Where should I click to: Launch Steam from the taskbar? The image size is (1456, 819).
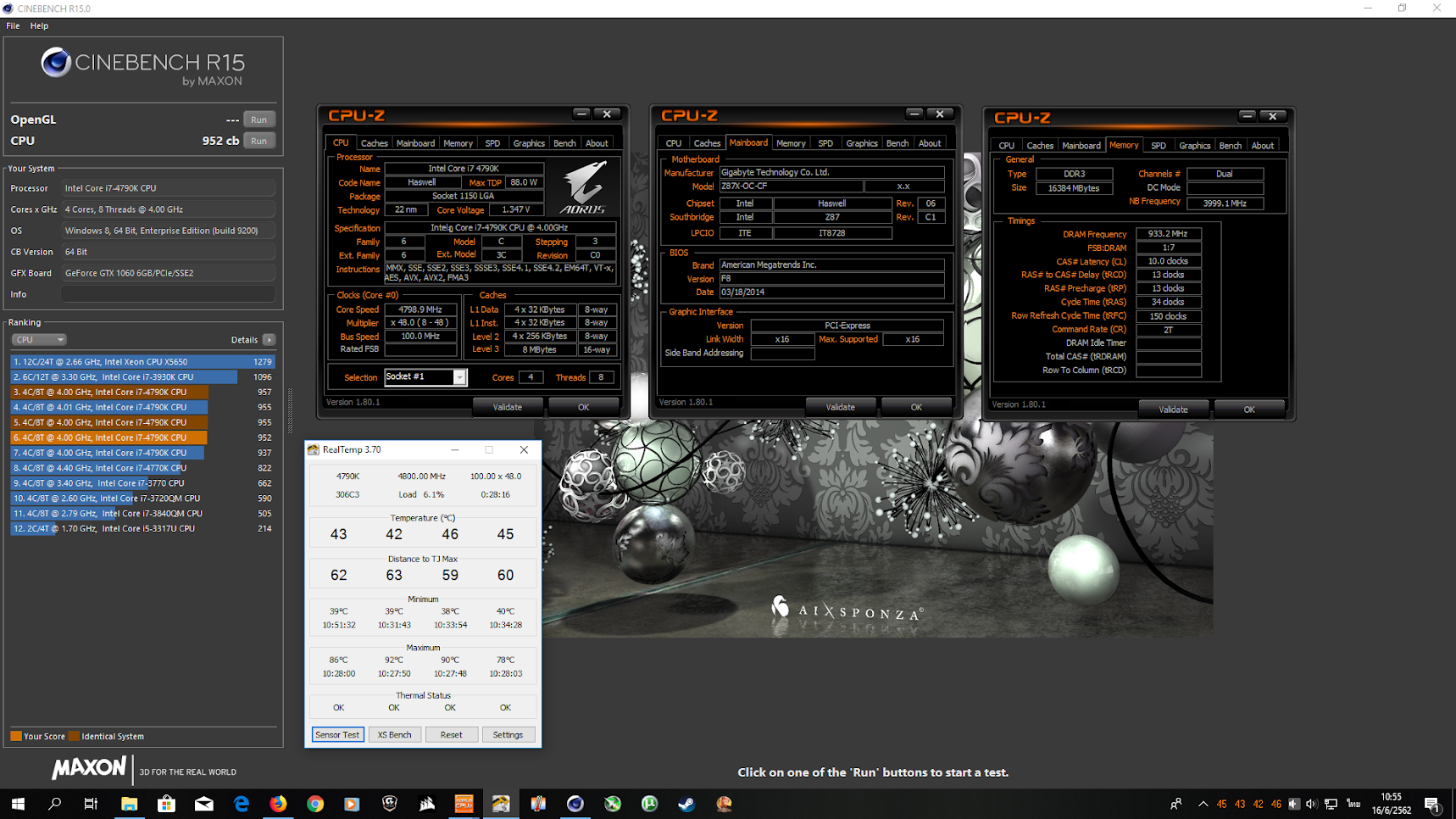(686, 804)
